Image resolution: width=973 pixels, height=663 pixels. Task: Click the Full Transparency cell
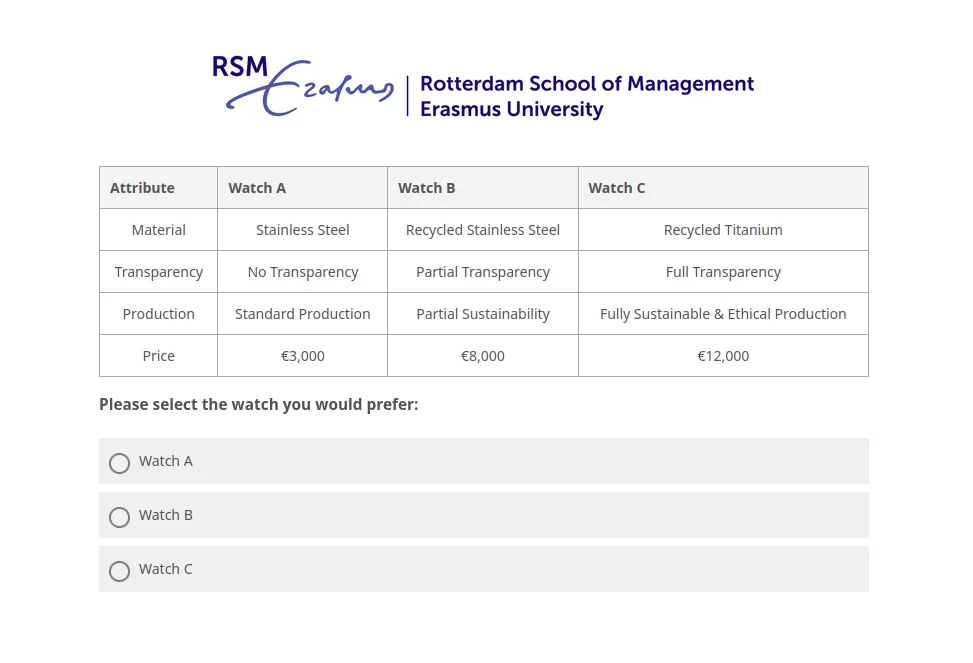(723, 272)
